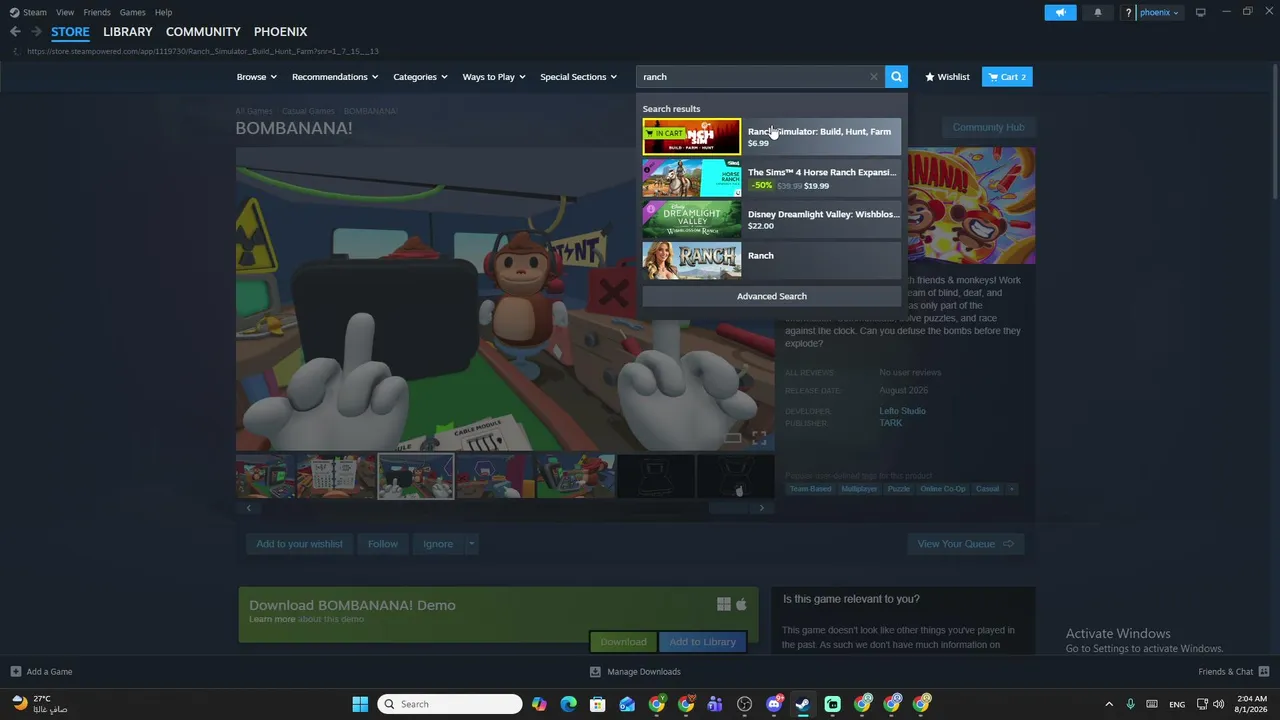Select the Ranch search result
This screenshot has width=1280, height=720.
(x=771, y=260)
